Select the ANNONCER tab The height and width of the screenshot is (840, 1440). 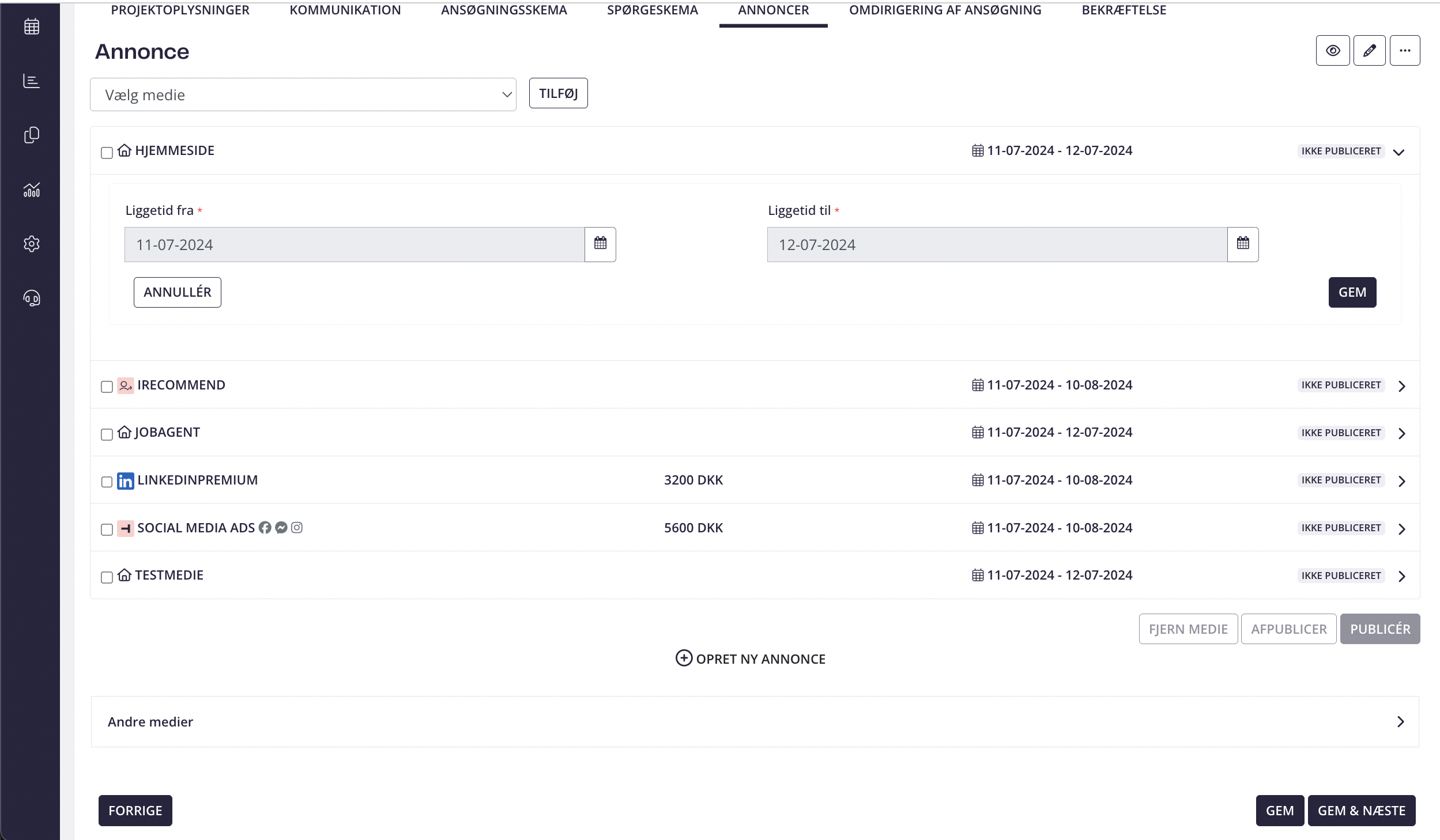(774, 10)
